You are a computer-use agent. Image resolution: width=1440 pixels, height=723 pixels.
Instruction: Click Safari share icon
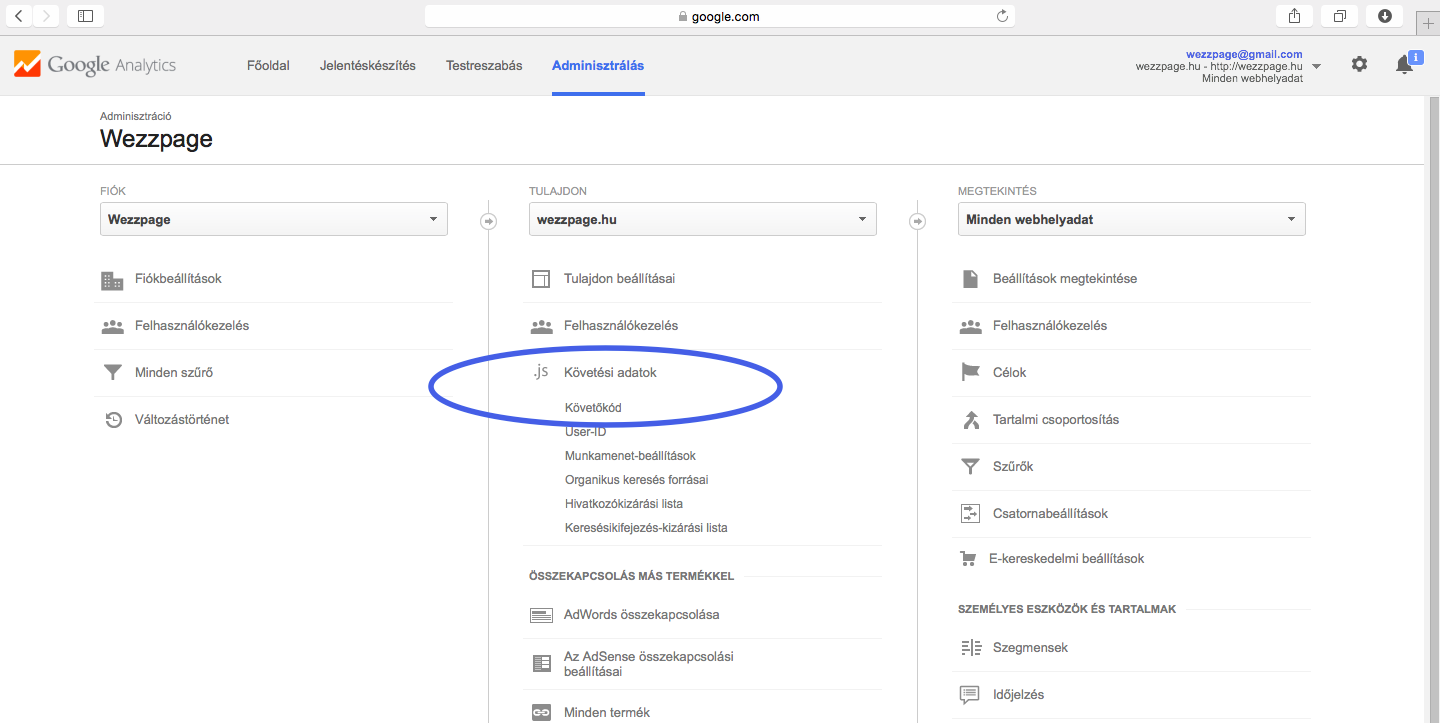tap(1294, 15)
